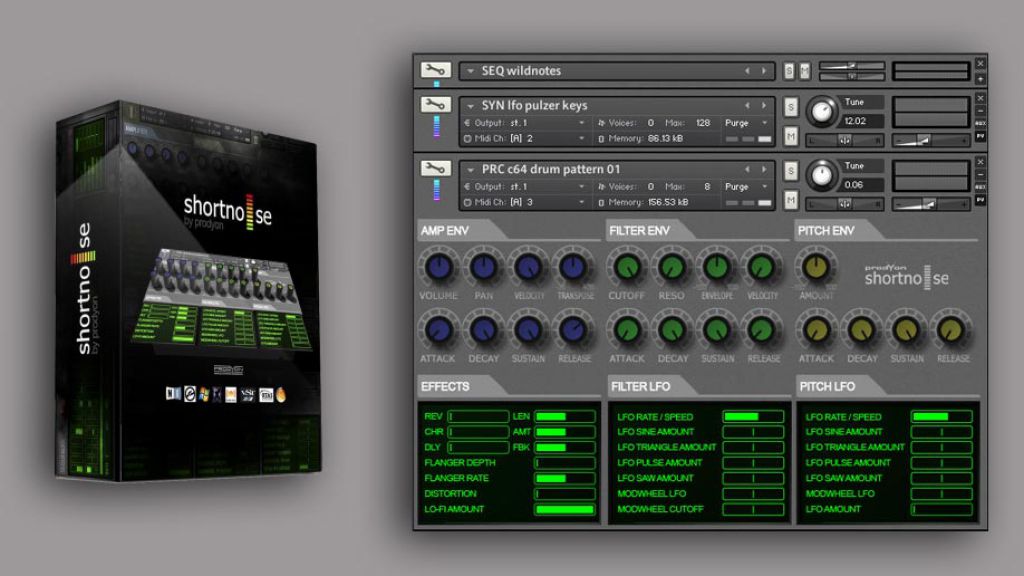1024x576 pixels.
Task: Select the PITCH LFO section header
Action: tap(827, 387)
